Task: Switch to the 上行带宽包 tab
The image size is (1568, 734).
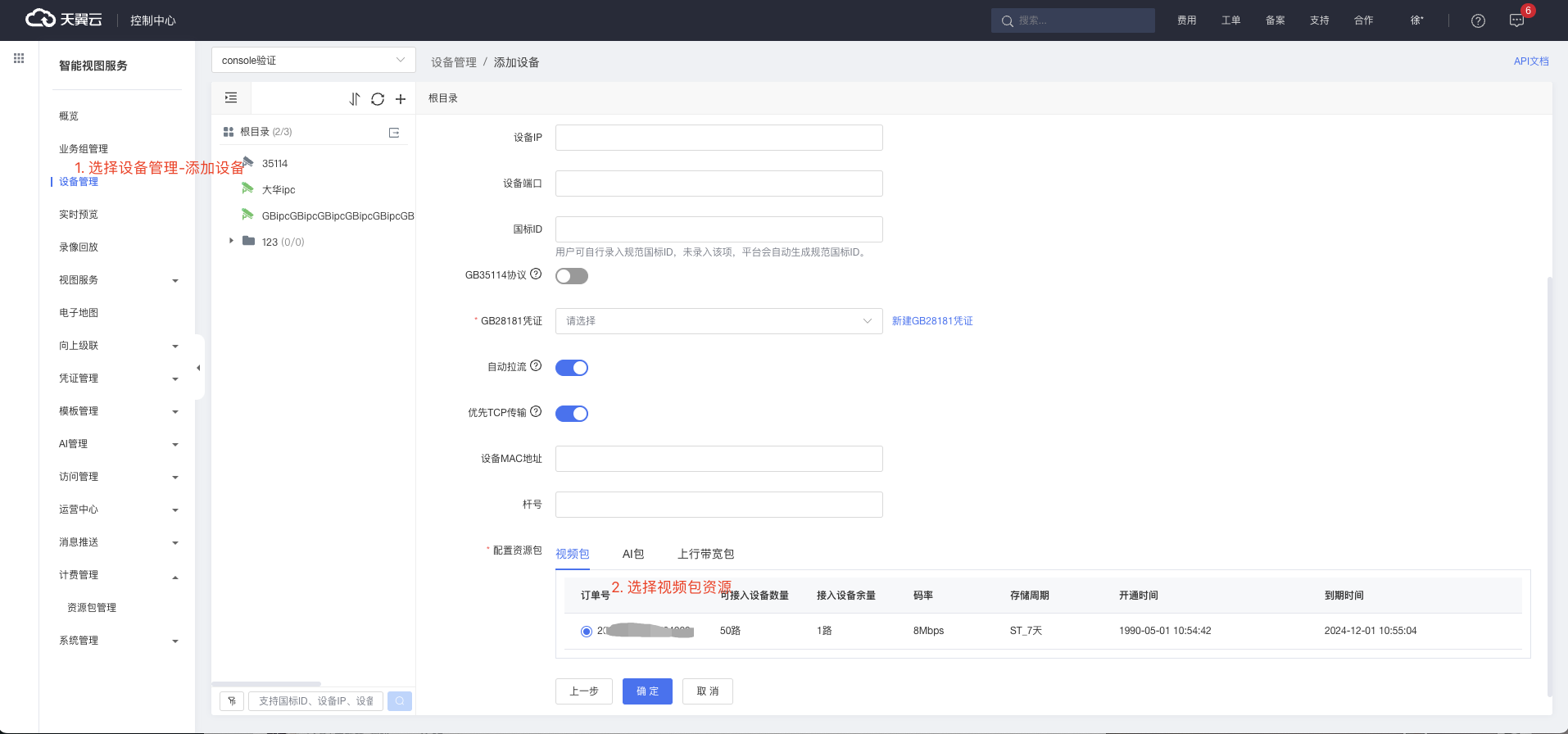Action: coord(705,555)
